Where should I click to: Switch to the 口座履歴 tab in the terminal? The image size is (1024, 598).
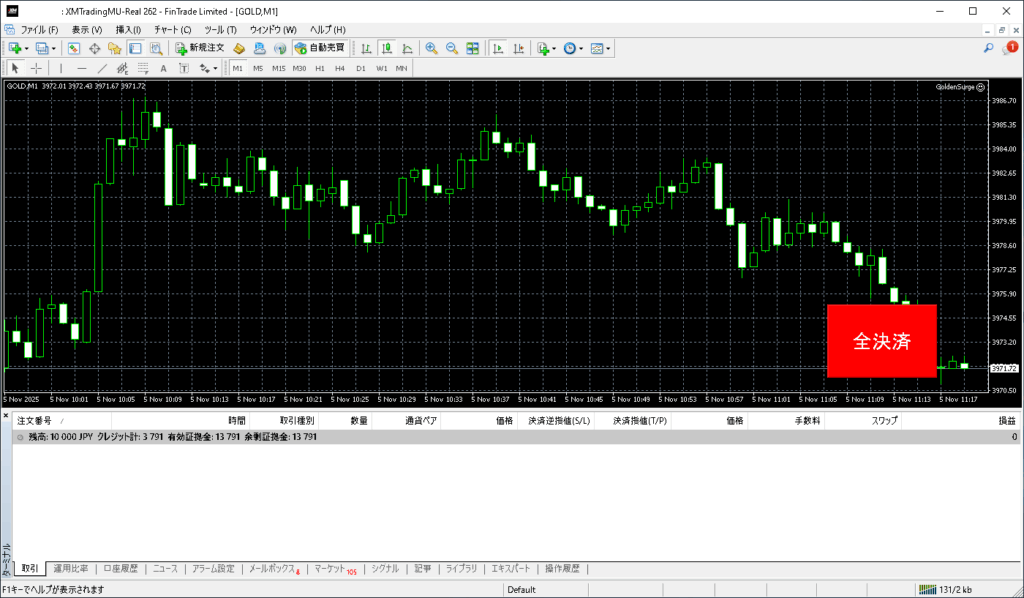click(x=124, y=569)
